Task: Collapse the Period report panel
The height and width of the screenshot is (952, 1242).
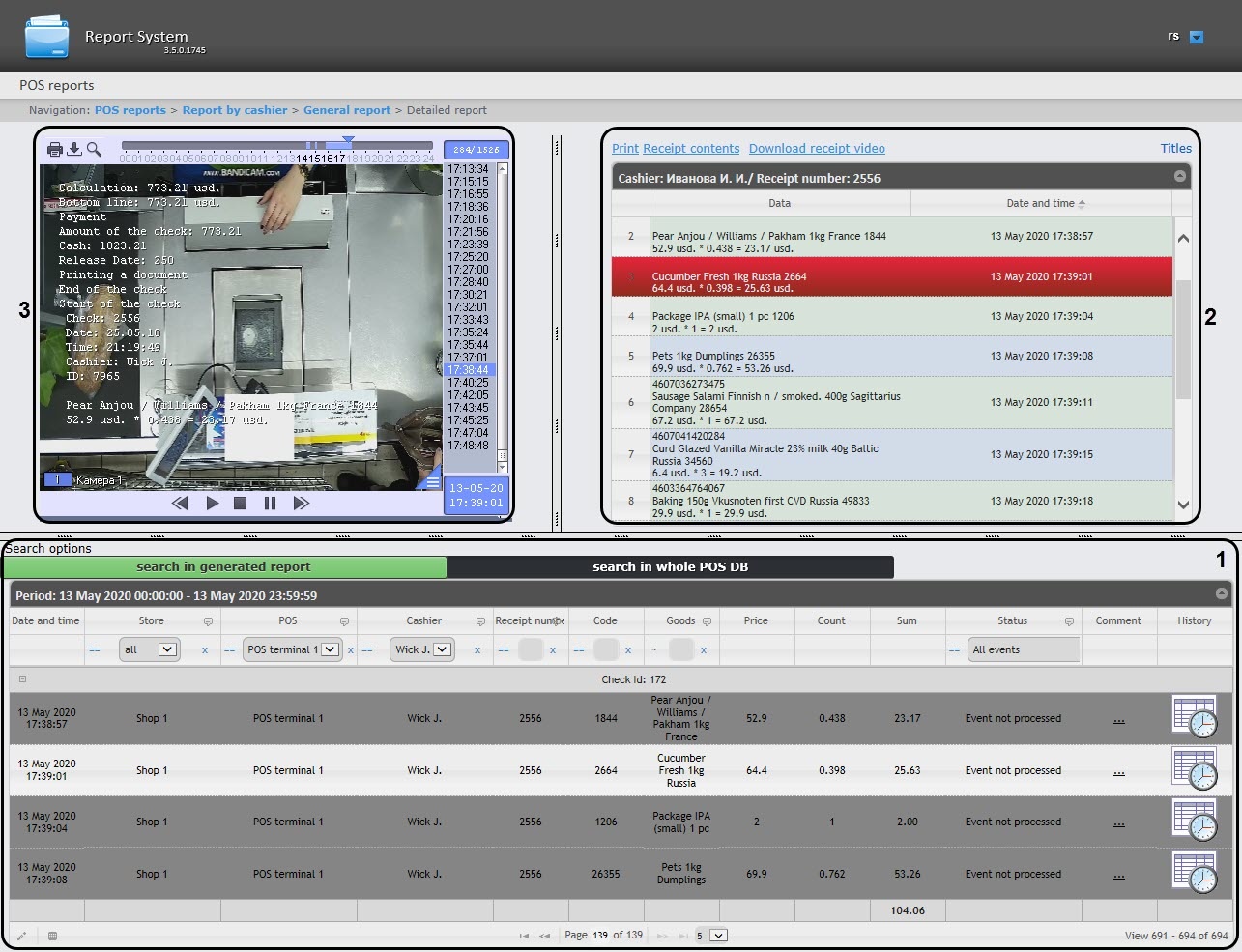Action: pos(1221,594)
